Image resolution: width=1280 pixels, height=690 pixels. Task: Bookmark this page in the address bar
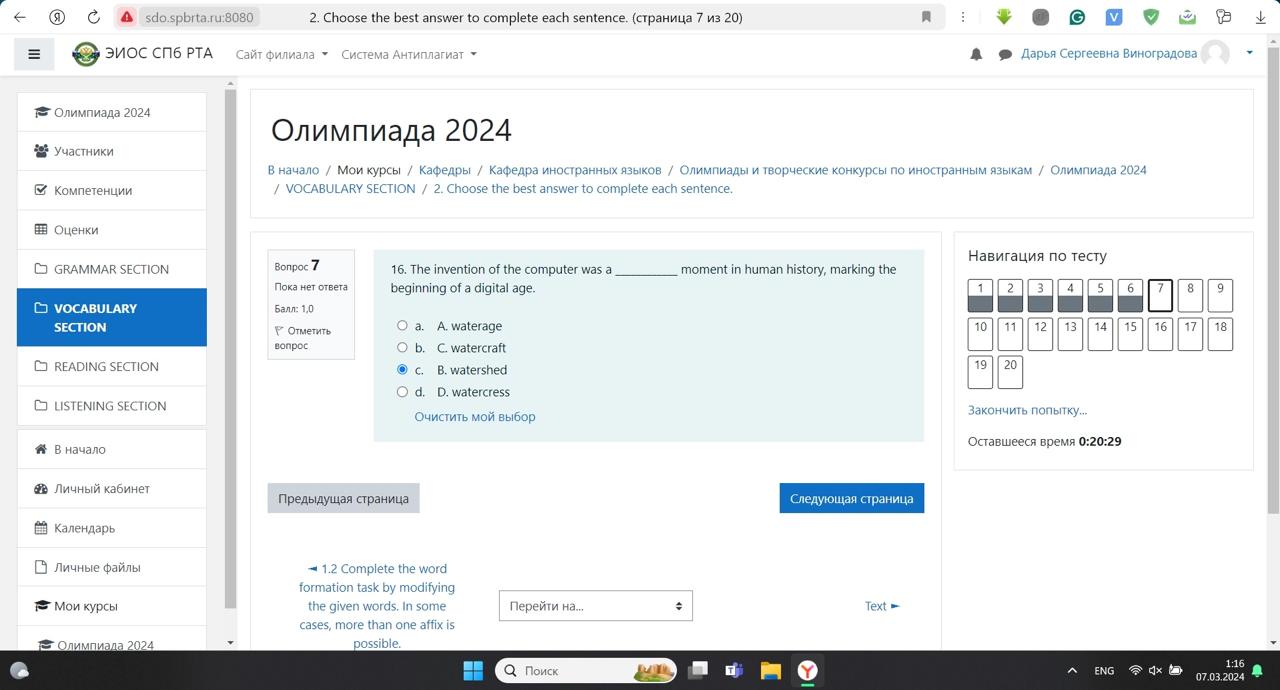(926, 17)
